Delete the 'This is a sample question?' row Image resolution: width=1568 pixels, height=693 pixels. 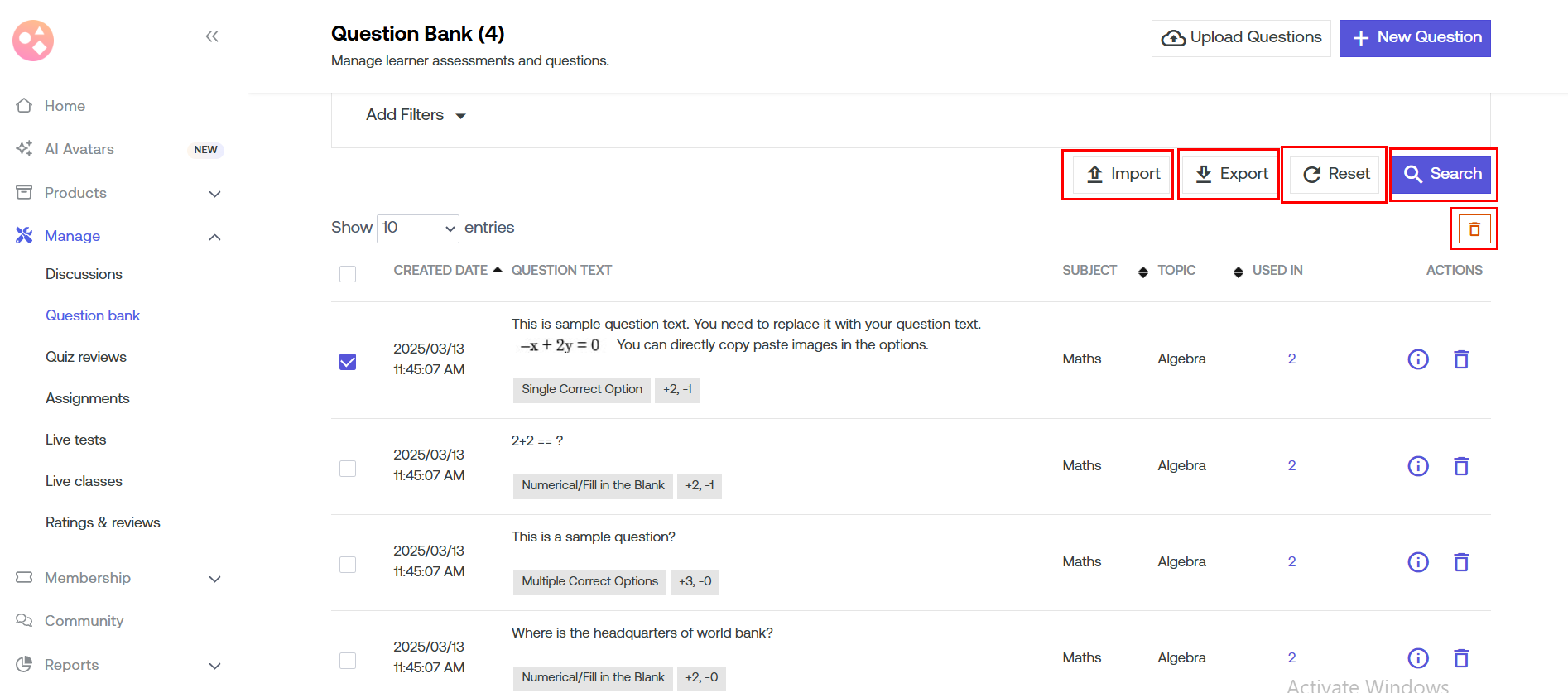(x=1461, y=562)
